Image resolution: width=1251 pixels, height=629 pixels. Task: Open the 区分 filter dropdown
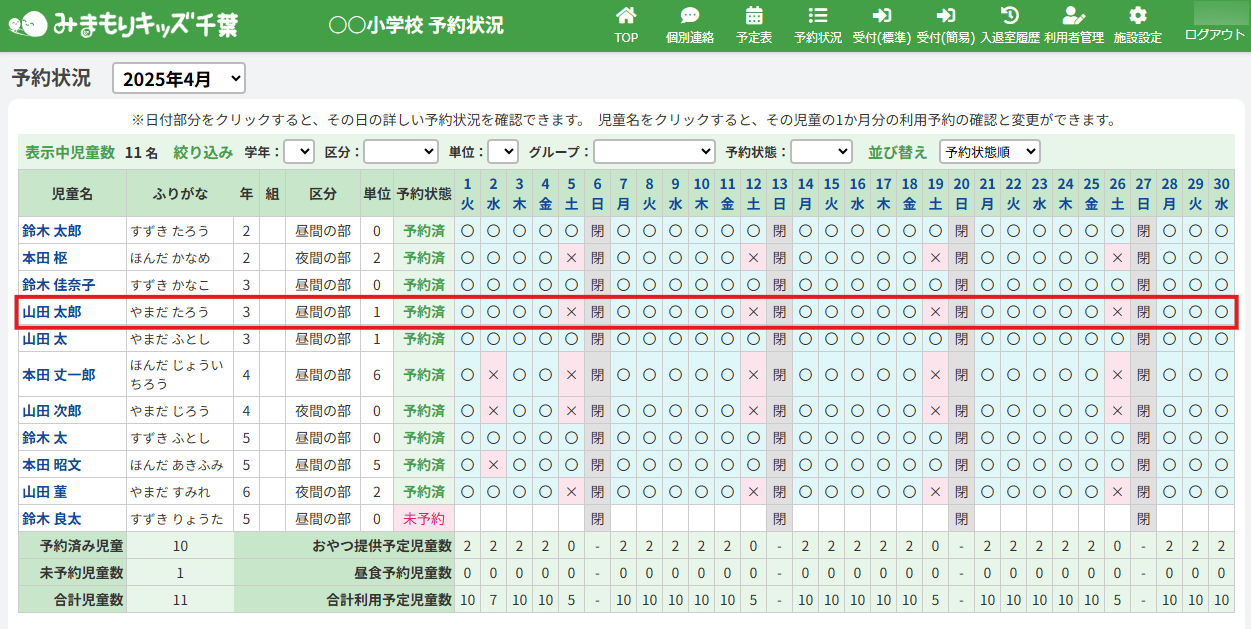(400, 152)
